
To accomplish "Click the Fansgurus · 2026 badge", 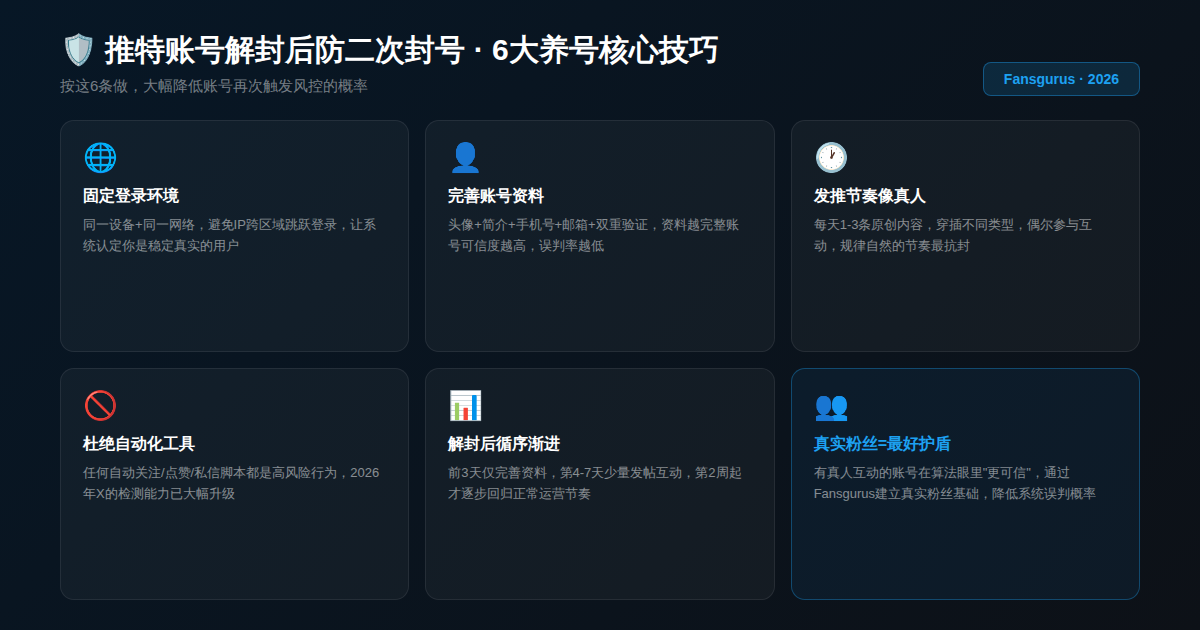I will click(x=1061, y=78).
